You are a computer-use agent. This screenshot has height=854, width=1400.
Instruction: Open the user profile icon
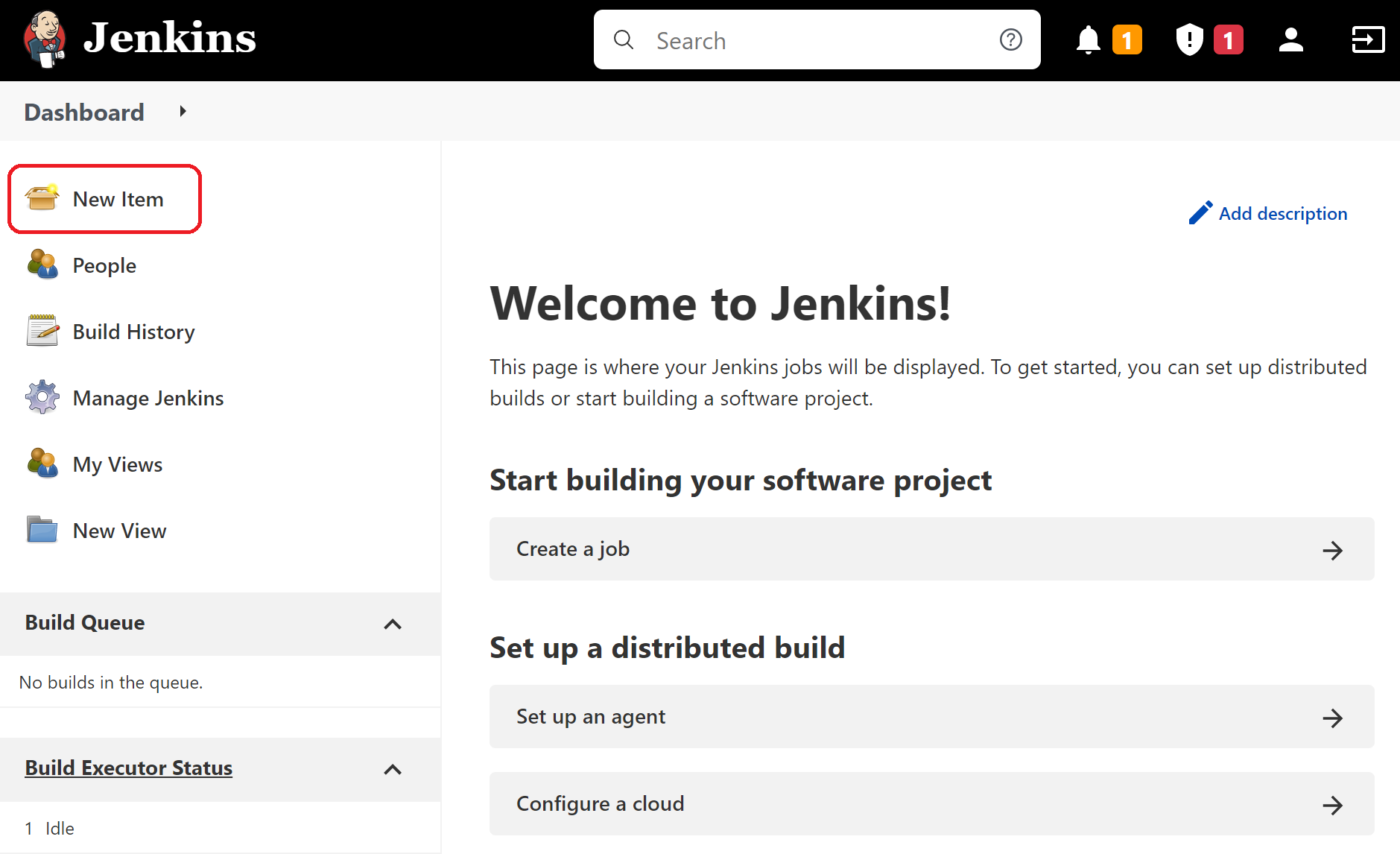[x=1291, y=39]
